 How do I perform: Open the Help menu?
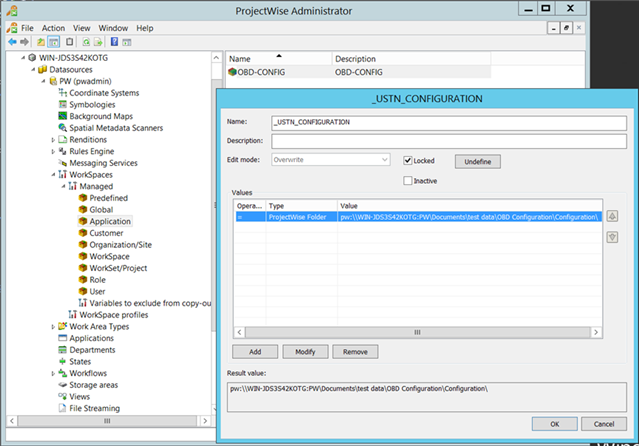pyautogui.click(x=145, y=28)
